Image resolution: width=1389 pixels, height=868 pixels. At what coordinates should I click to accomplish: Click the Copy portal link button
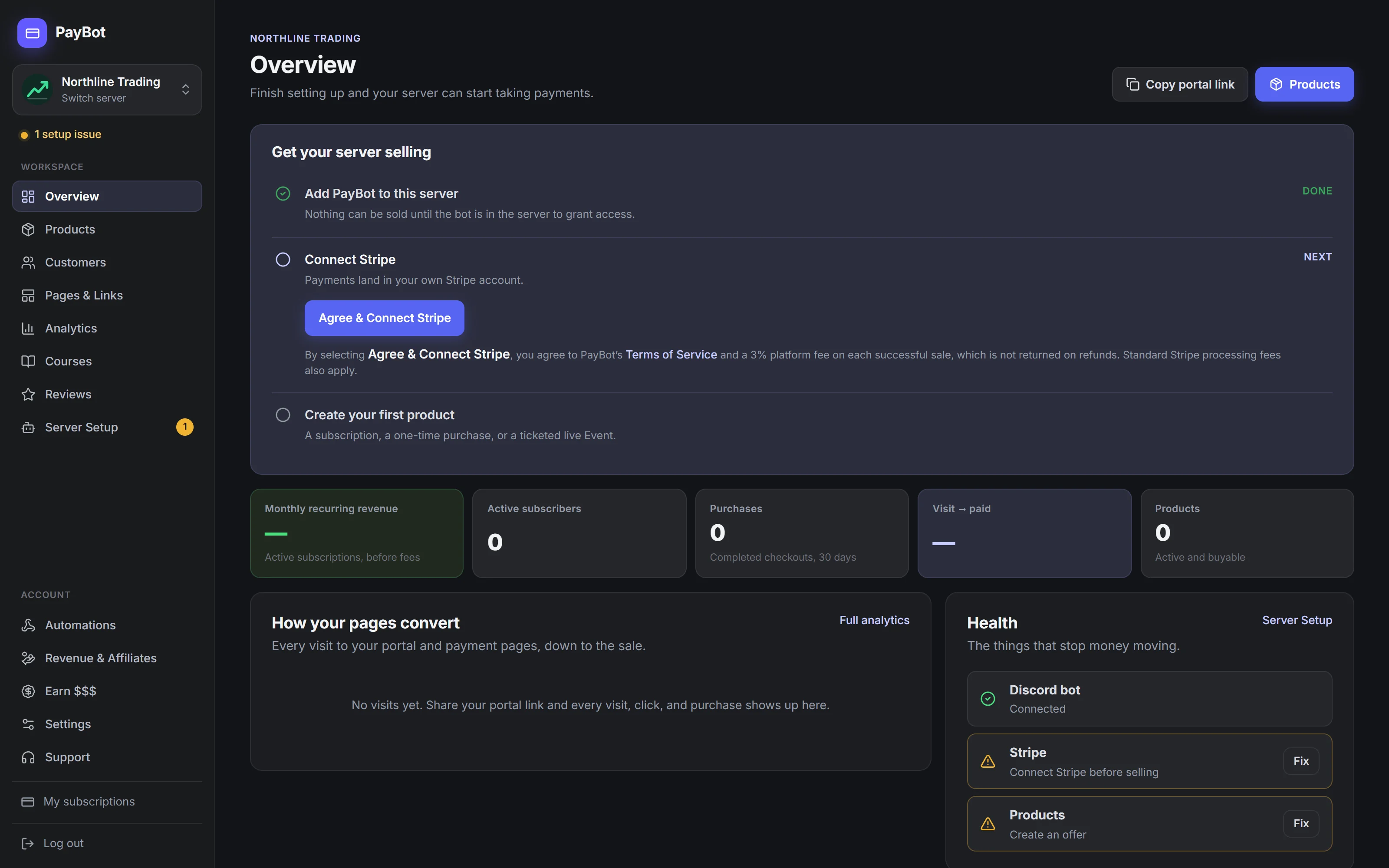coord(1180,84)
